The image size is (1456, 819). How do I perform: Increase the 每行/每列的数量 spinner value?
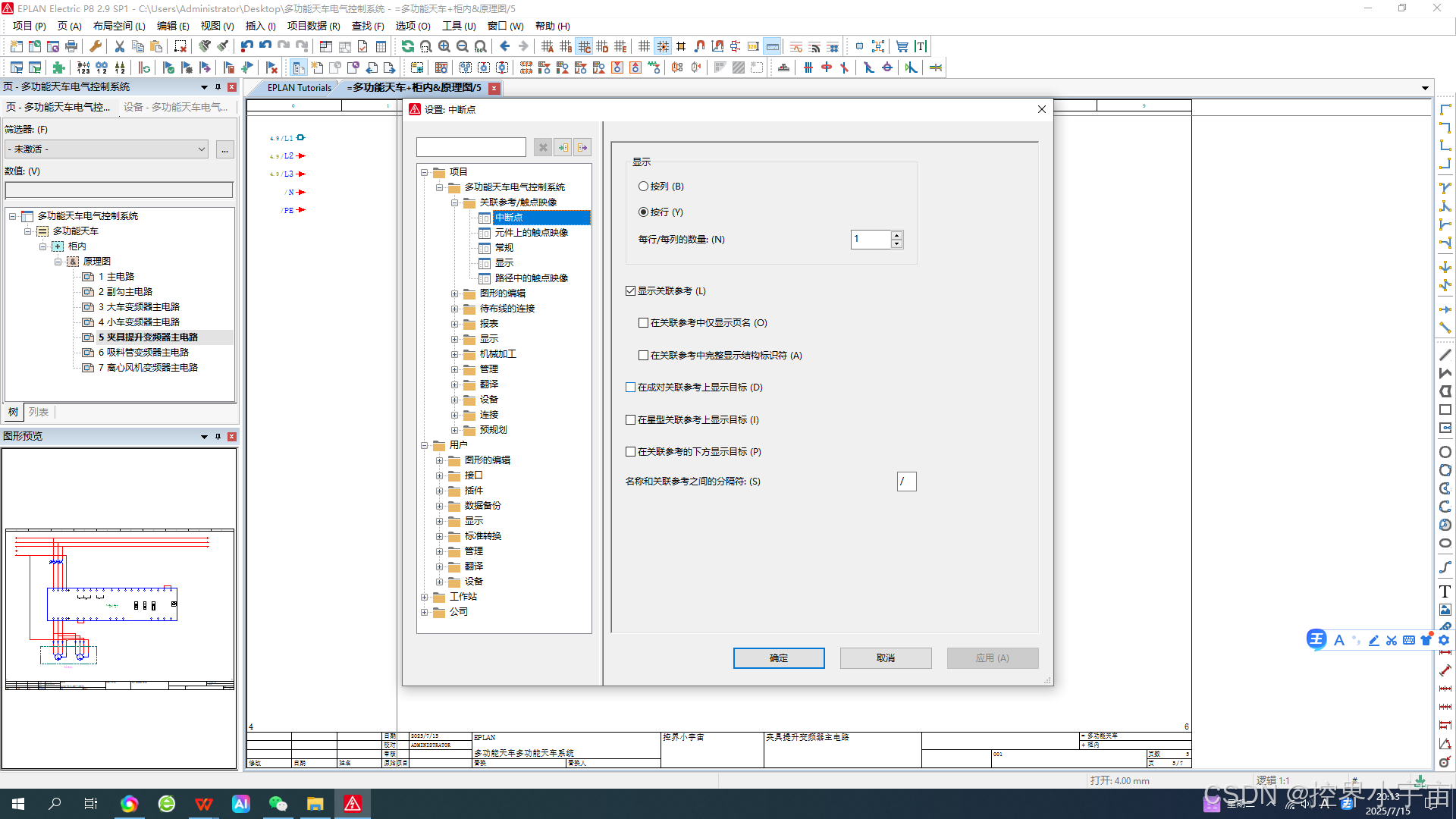tap(896, 236)
